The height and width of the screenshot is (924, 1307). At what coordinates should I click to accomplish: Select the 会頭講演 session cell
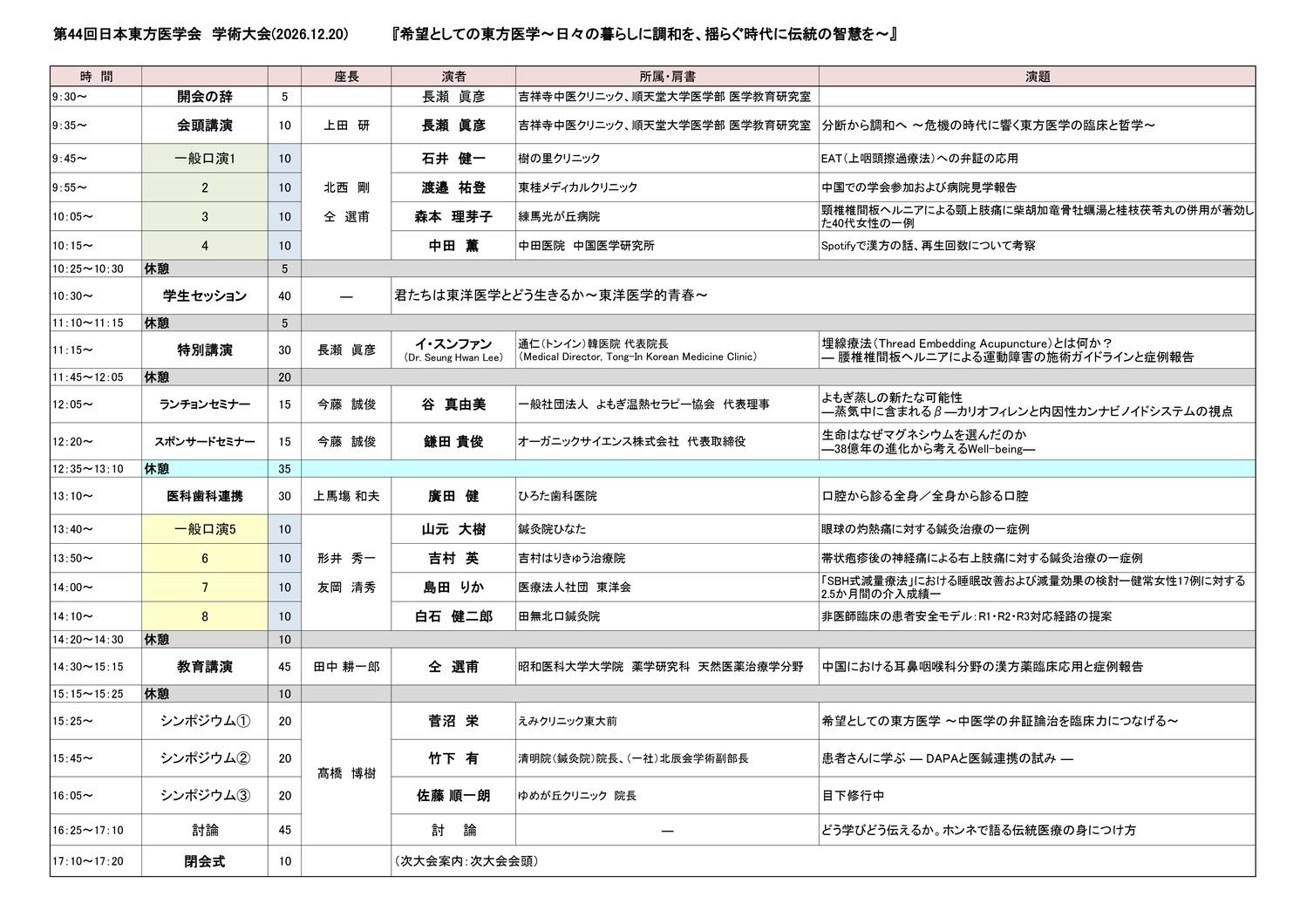tap(205, 126)
